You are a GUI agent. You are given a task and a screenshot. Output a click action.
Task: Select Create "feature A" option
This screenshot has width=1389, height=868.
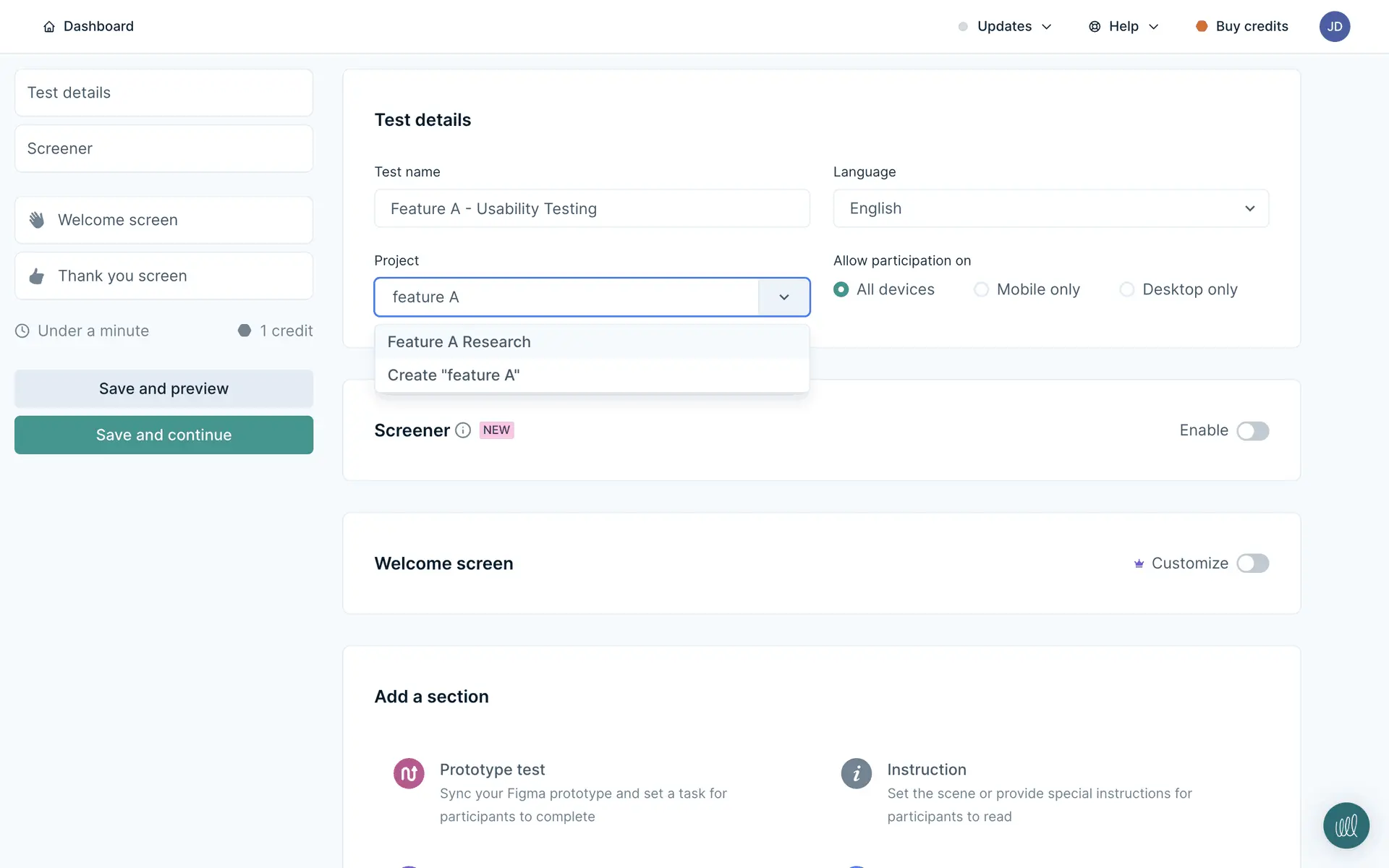coord(454,375)
